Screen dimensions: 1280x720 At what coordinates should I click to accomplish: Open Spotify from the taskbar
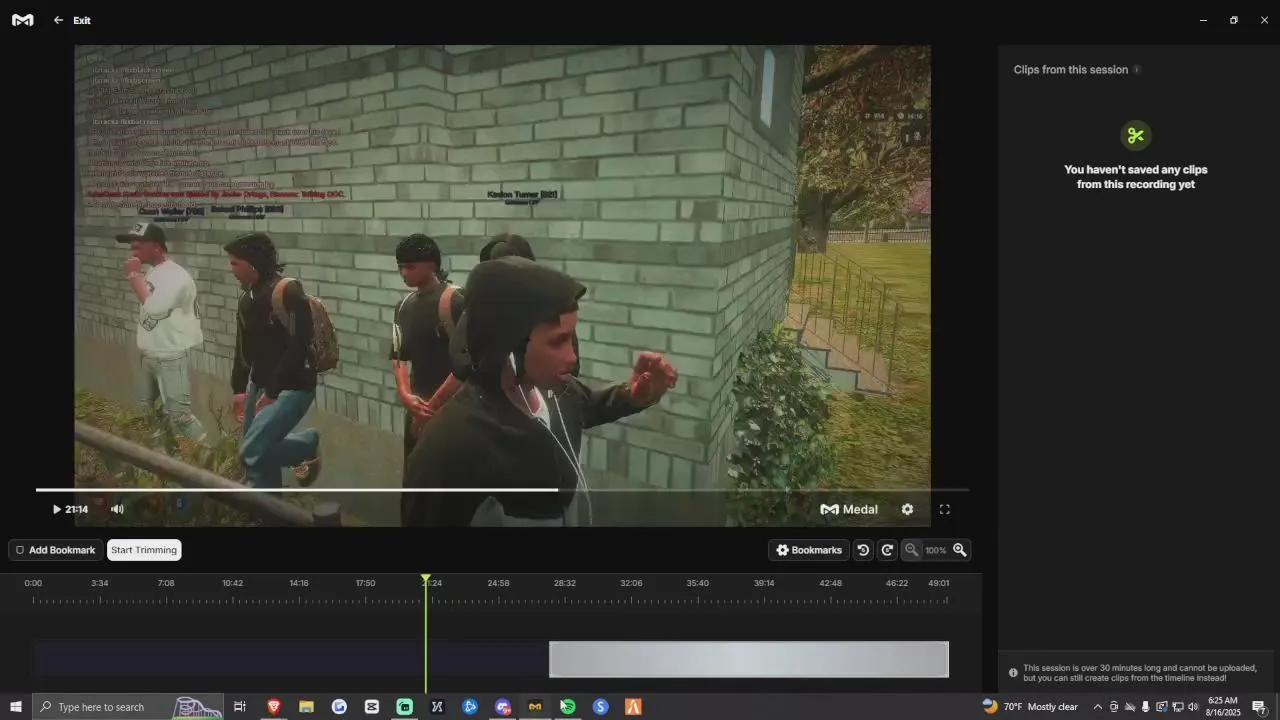[567, 707]
